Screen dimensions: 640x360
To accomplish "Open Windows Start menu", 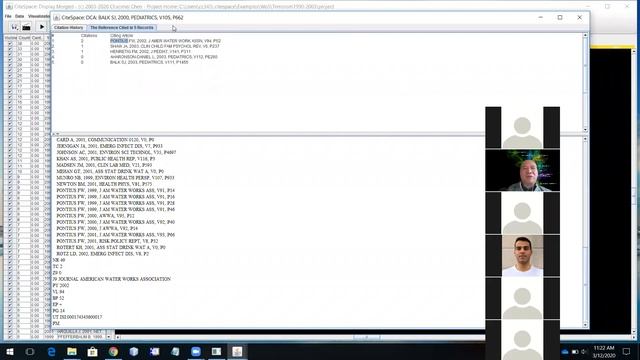I will click(9, 351).
